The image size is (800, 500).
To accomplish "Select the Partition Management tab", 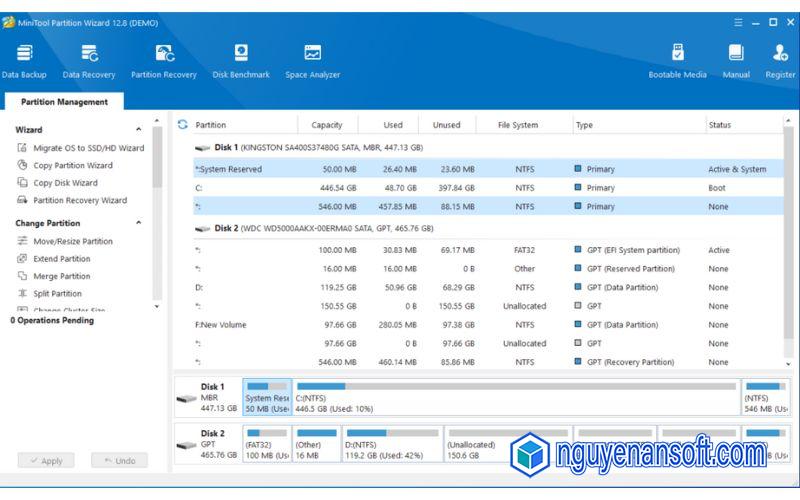I will tap(64, 102).
